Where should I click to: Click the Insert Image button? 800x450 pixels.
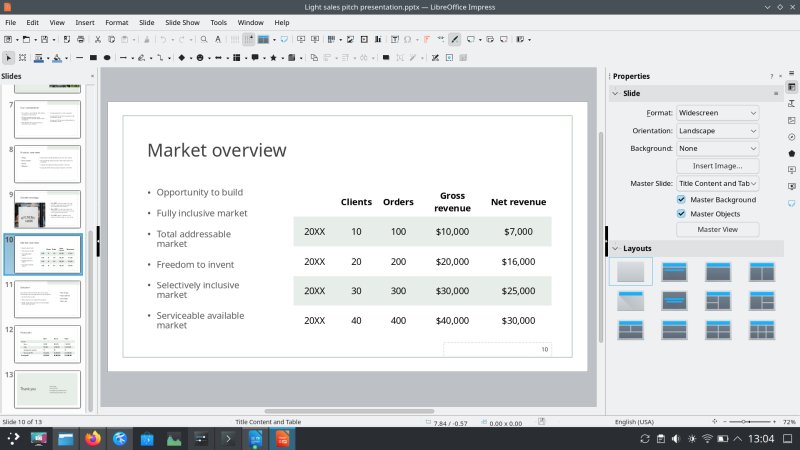click(717, 166)
